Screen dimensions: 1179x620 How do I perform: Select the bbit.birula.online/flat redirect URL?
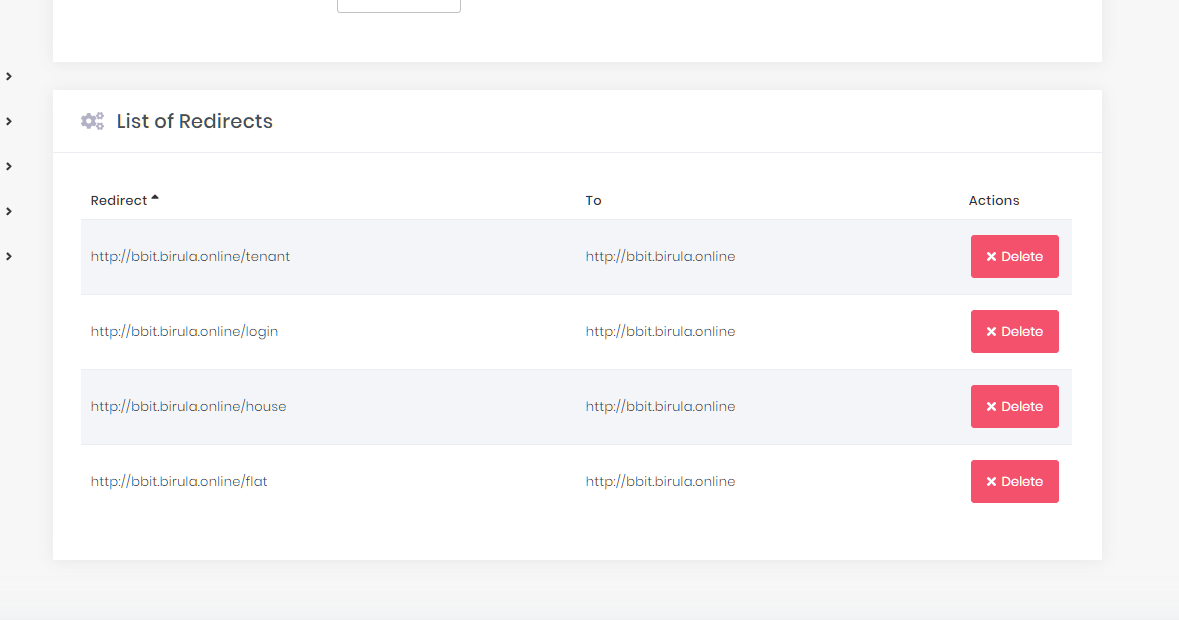pyautogui.click(x=179, y=481)
